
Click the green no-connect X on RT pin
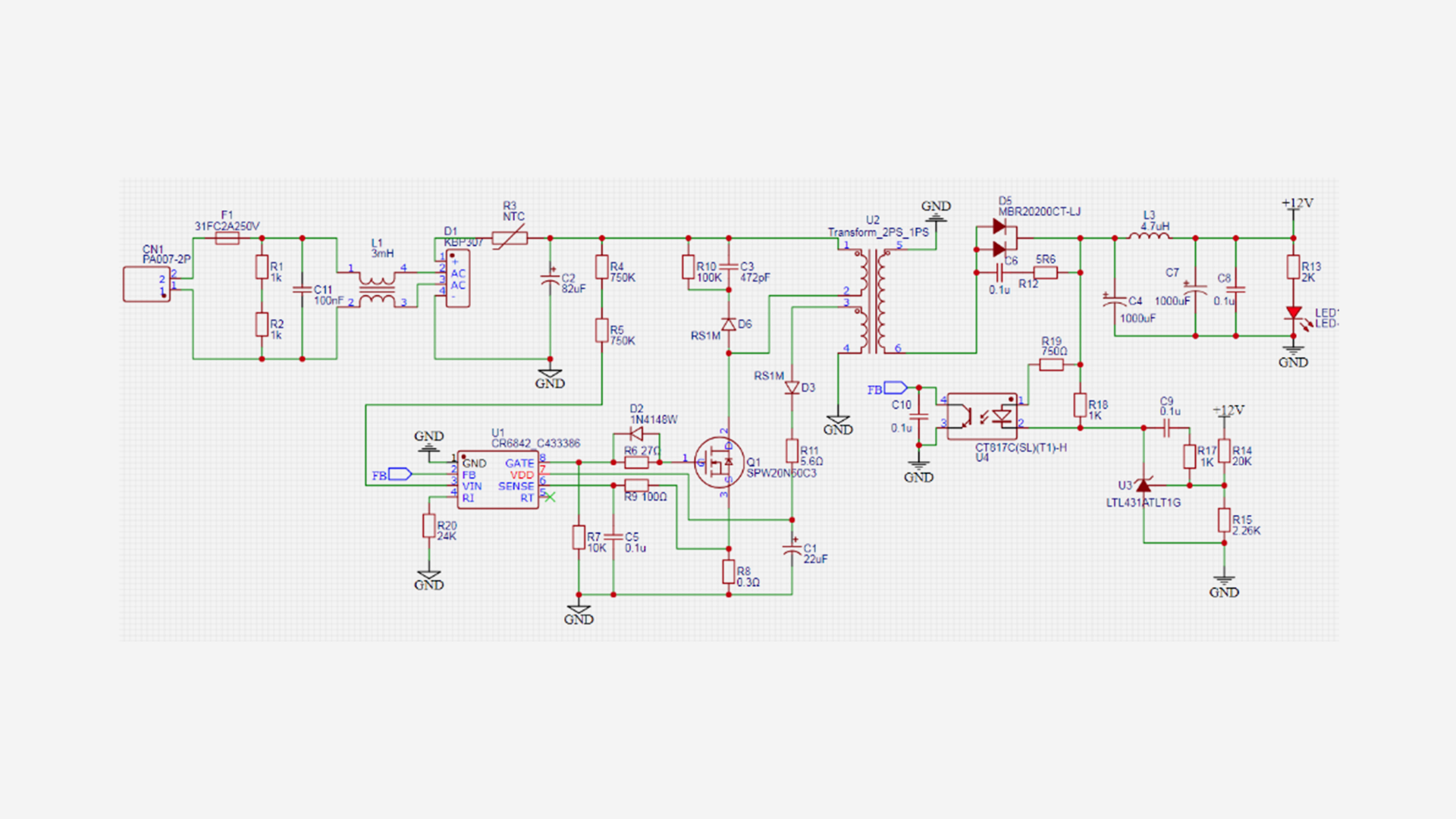[550, 497]
